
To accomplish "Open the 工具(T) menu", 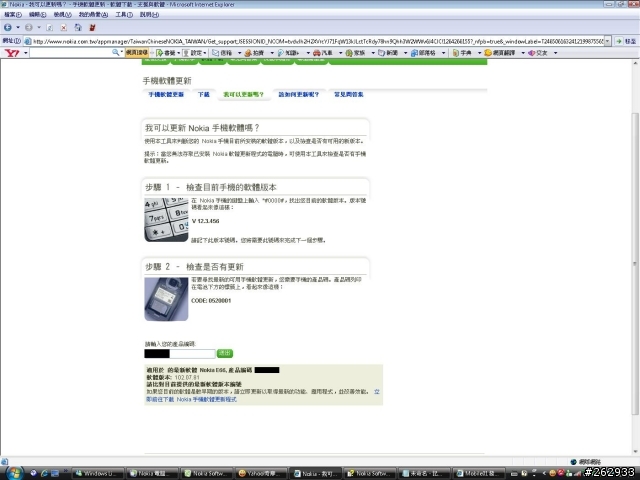I will (124, 15).
